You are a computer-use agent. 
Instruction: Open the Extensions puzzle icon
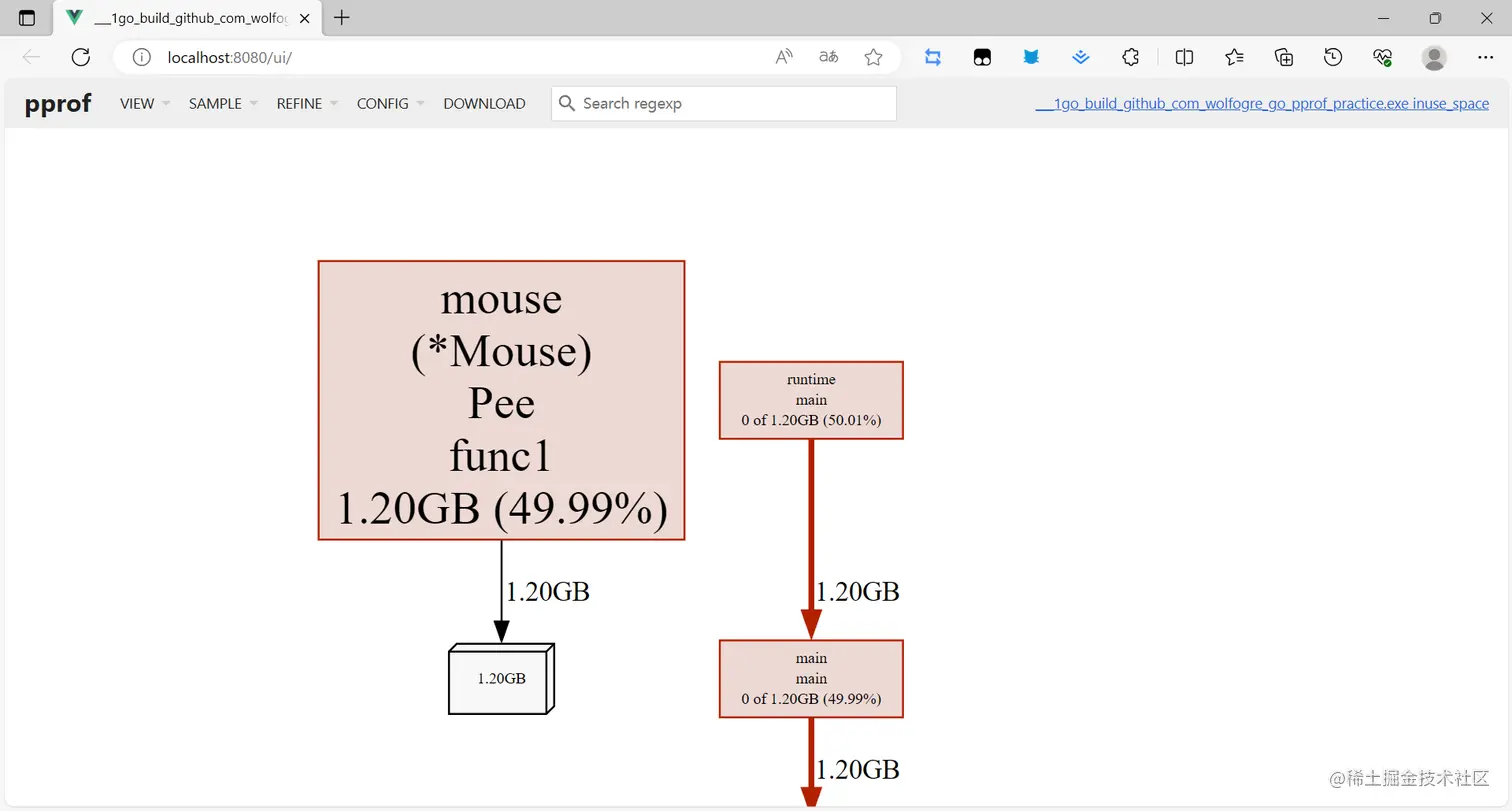pos(1131,57)
